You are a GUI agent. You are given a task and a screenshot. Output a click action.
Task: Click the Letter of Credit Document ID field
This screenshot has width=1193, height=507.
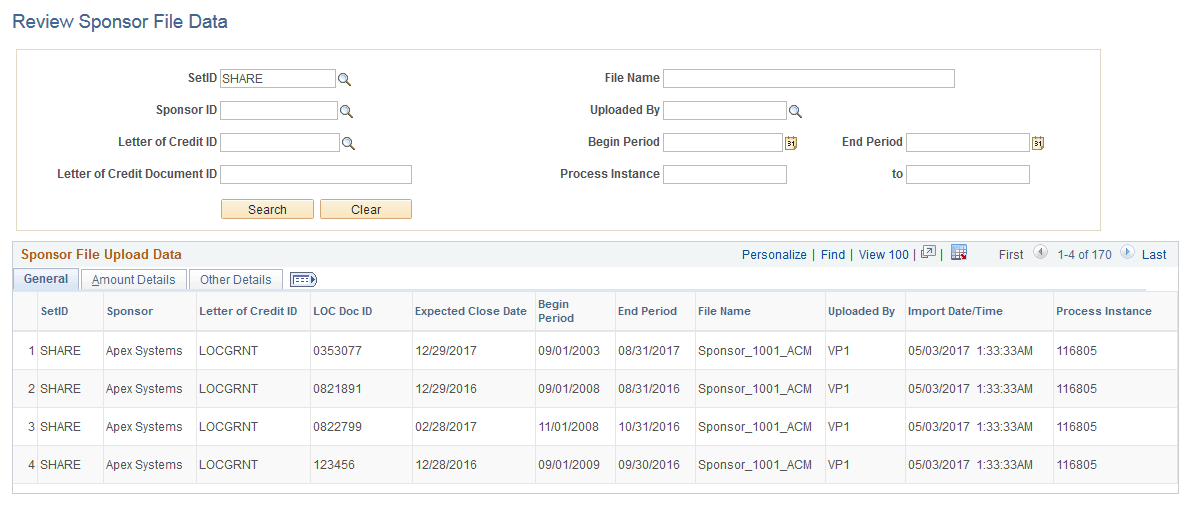pyautogui.click(x=316, y=174)
